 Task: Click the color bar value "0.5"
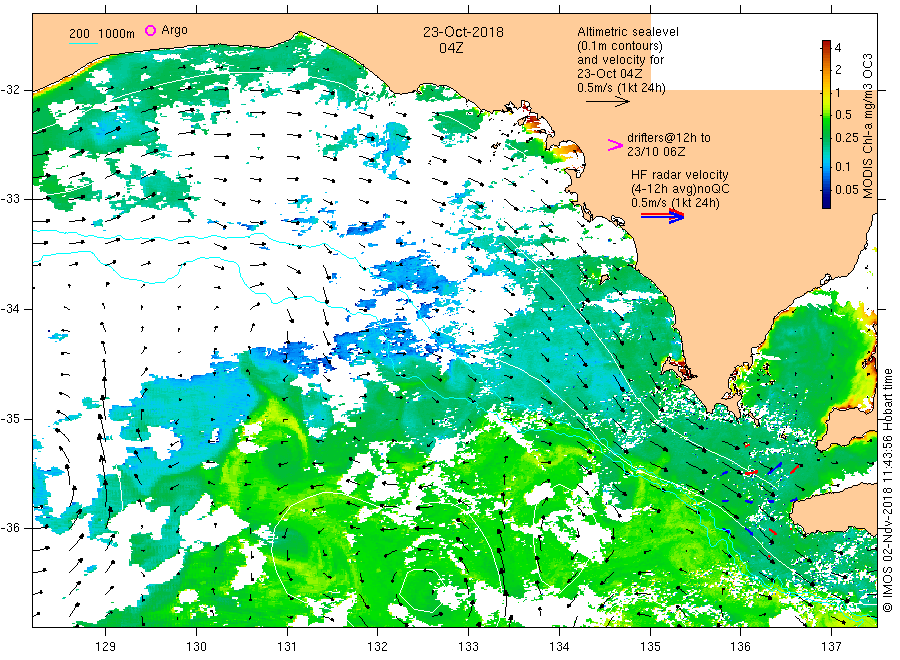(843, 115)
